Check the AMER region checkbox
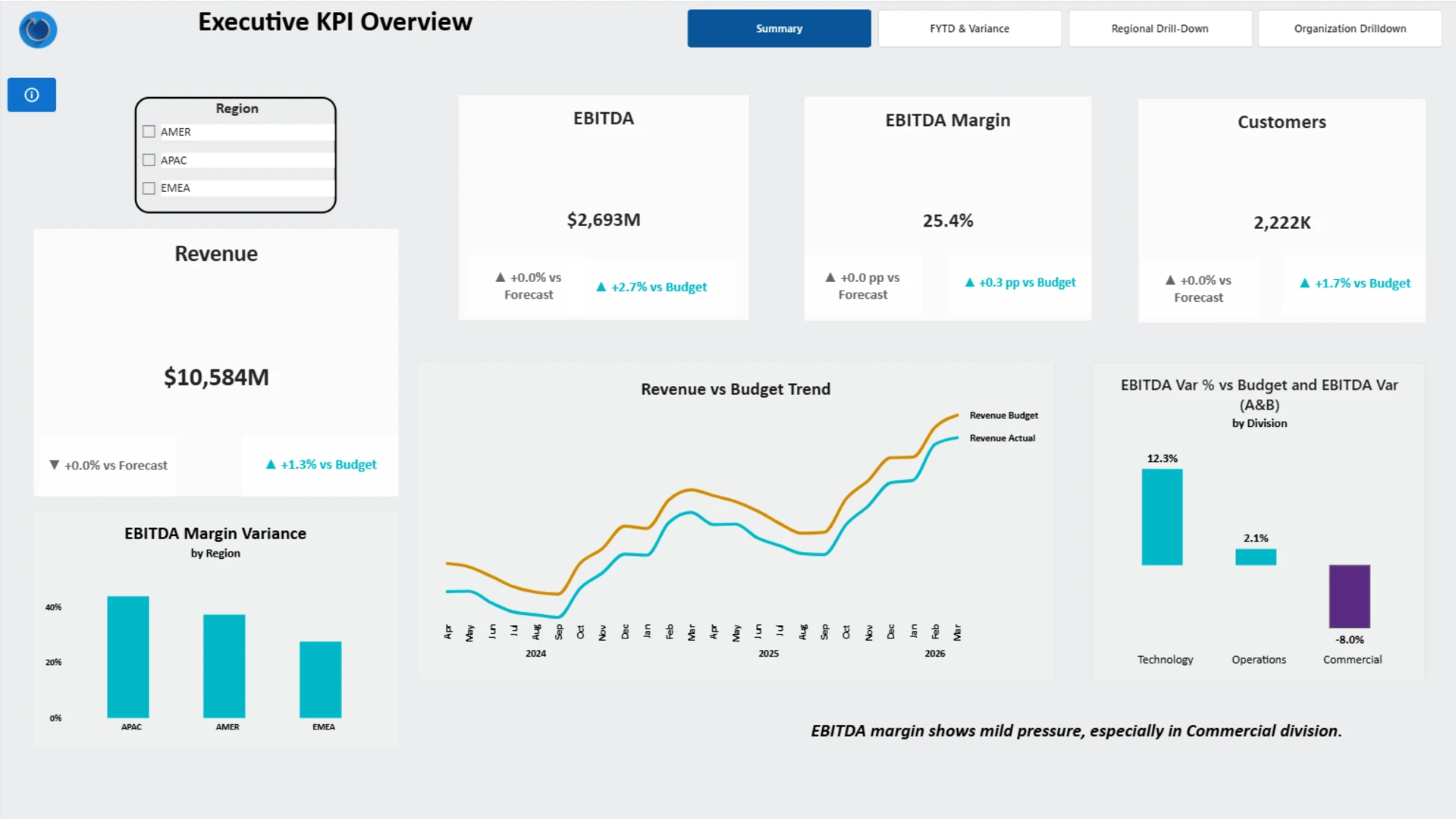This screenshot has height=819, width=1456. click(149, 132)
